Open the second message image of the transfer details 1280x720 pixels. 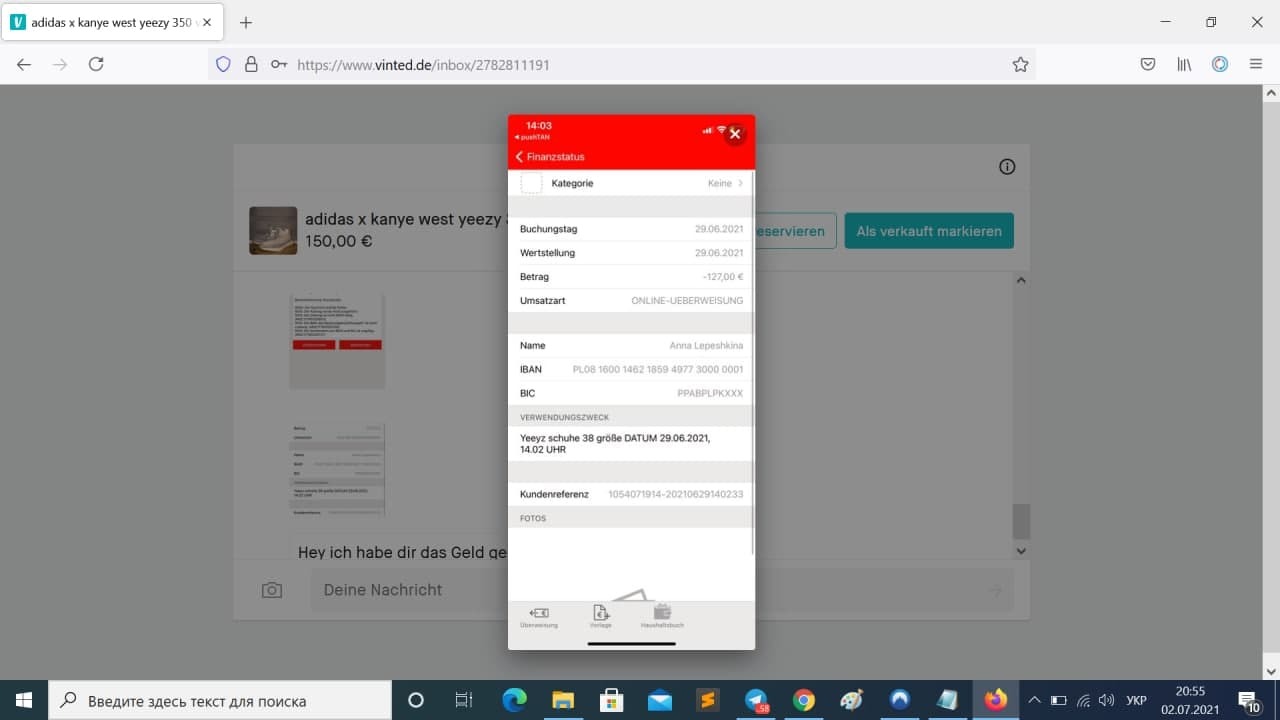click(337, 470)
